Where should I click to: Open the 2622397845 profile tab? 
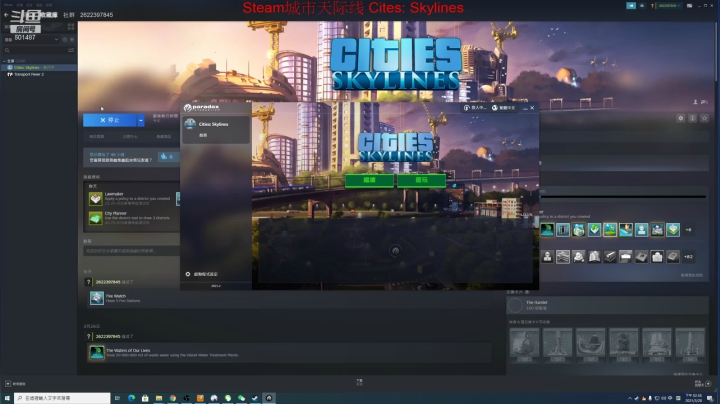point(96,15)
